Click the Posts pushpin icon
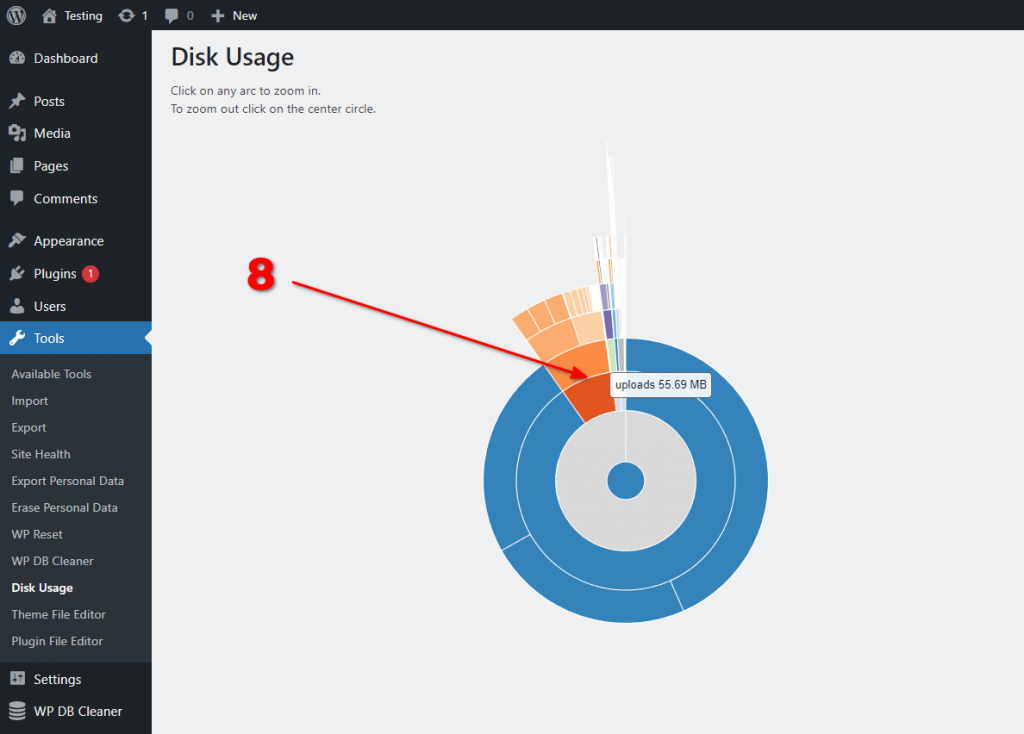Screen dimensions: 1024x734 [18, 101]
